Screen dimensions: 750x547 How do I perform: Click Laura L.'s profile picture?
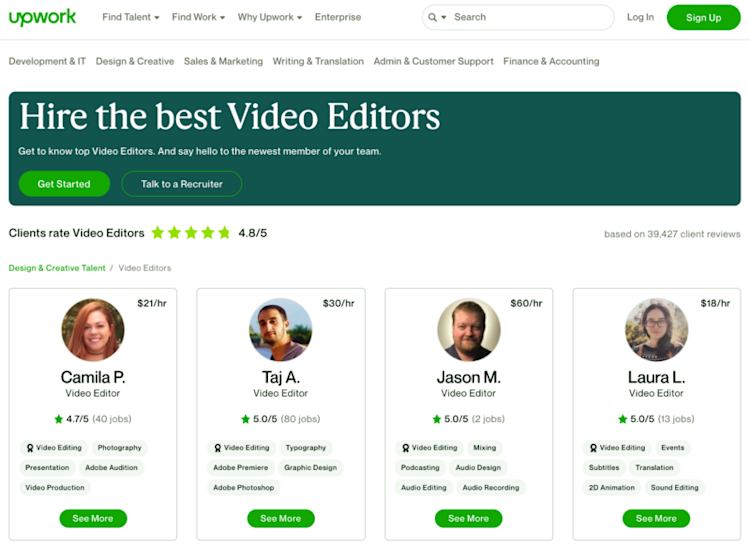[x=657, y=329]
